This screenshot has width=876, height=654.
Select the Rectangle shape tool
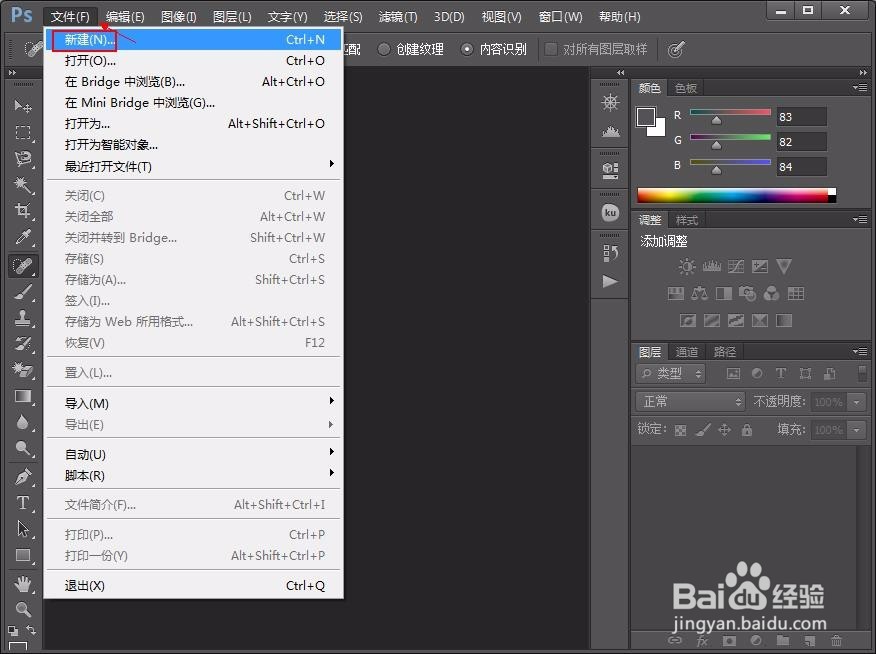click(x=23, y=555)
